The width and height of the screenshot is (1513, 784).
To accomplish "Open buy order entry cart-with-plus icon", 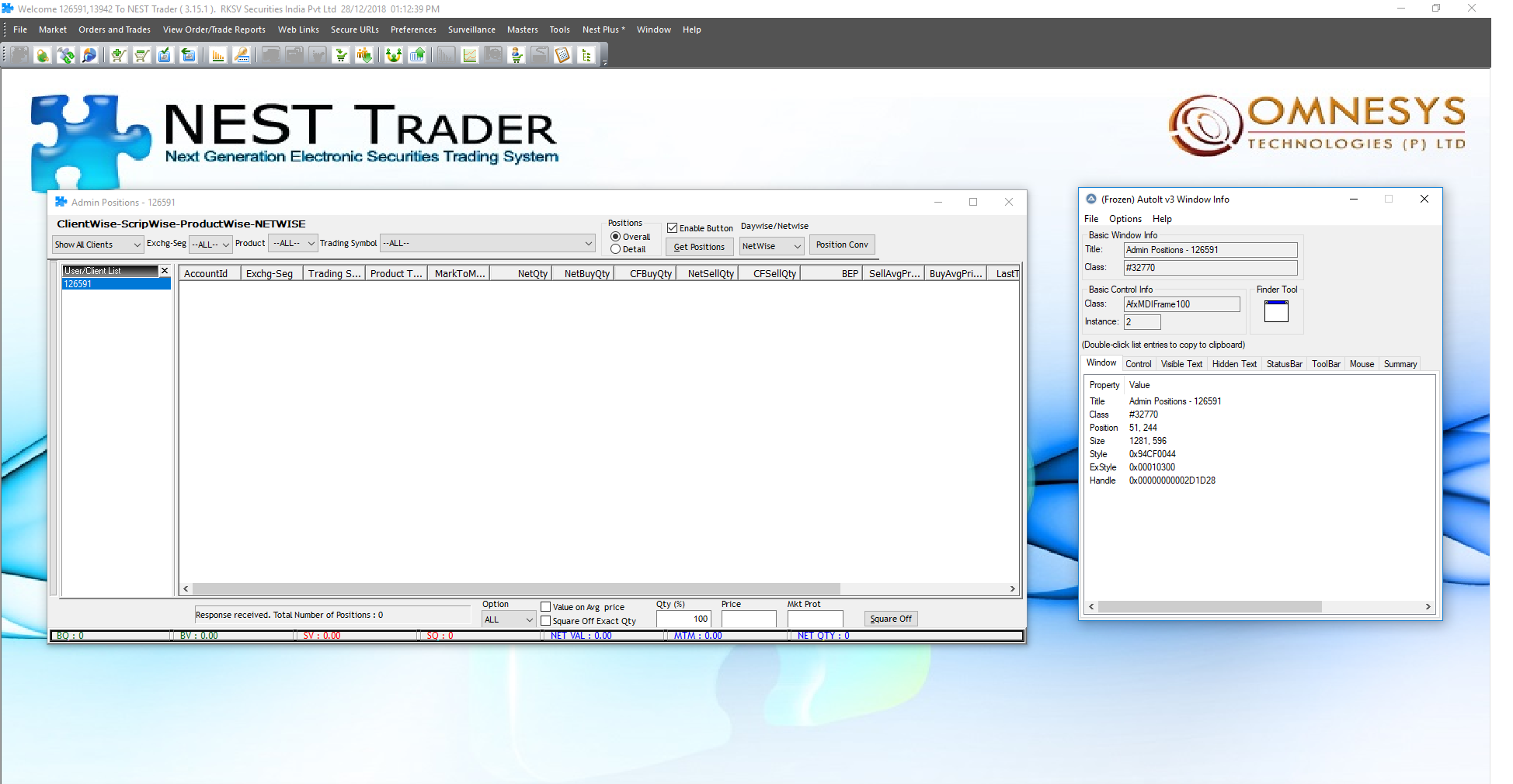I will coord(118,55).
